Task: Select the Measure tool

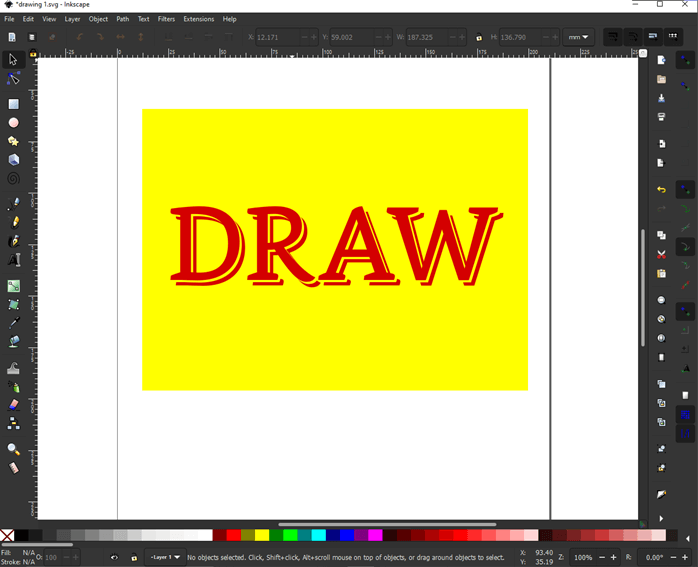Action: point(13,468)
